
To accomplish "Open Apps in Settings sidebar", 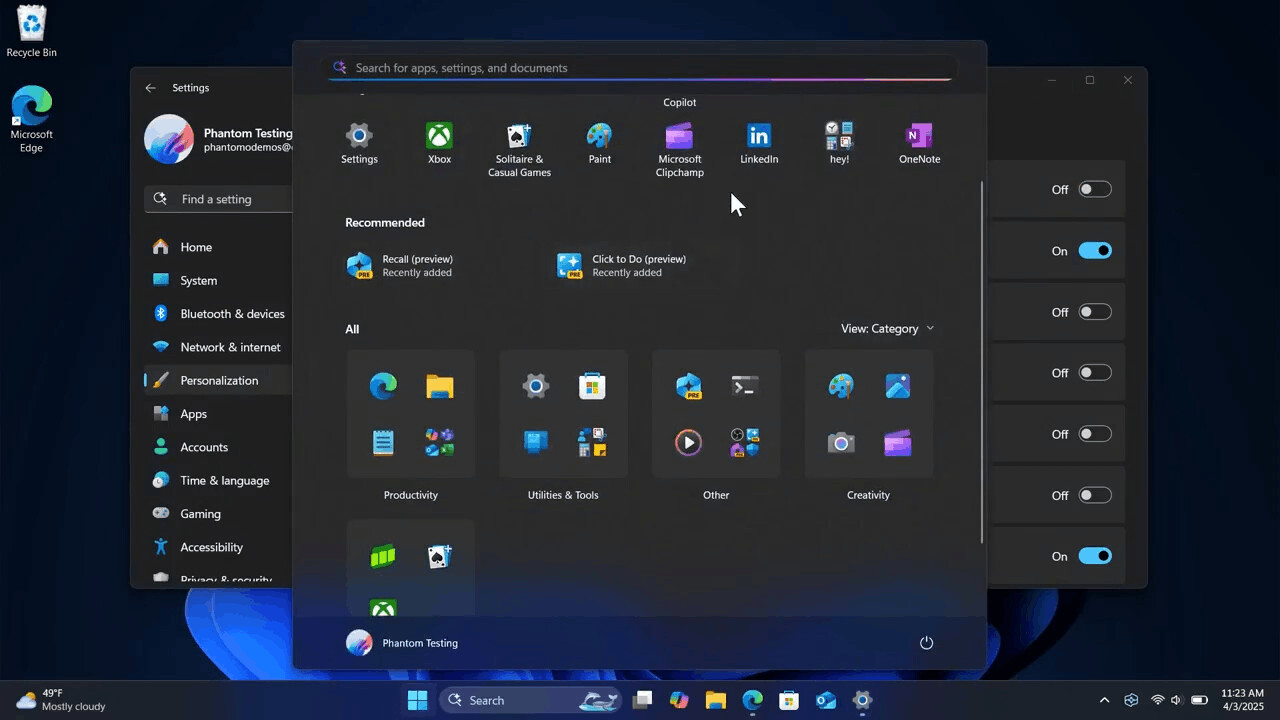I will pos(218,413).
